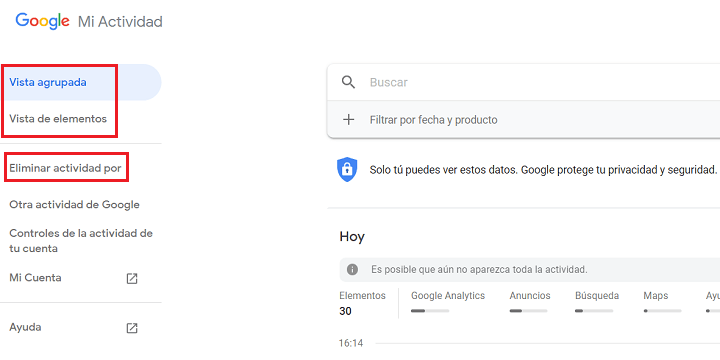The width and height of the screenshot is (720, 360).
Task: Click the Anuncios label
Action: pyautogui.click(x=530, y=296)
